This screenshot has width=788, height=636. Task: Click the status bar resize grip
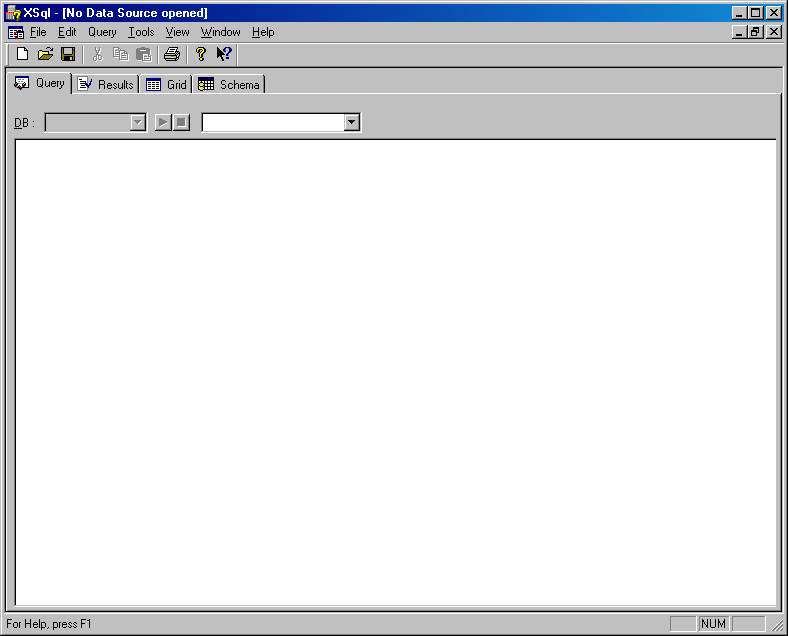tap(778, 625)
